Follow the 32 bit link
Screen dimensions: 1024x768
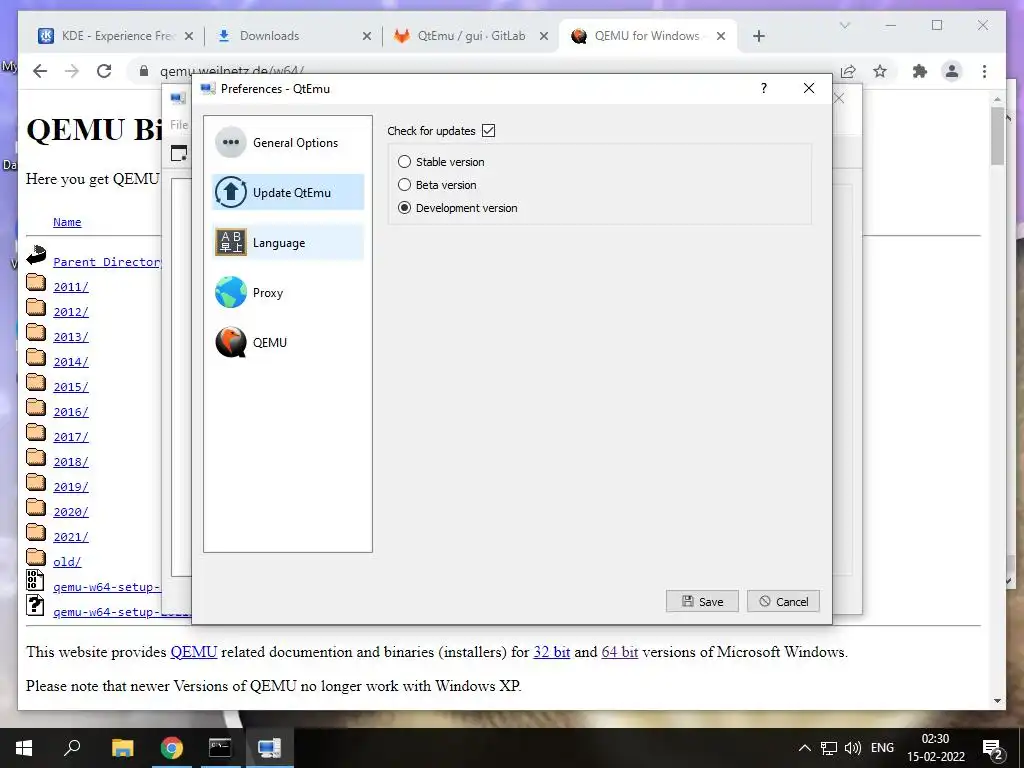pyautogui.click(x=552, y=652)
